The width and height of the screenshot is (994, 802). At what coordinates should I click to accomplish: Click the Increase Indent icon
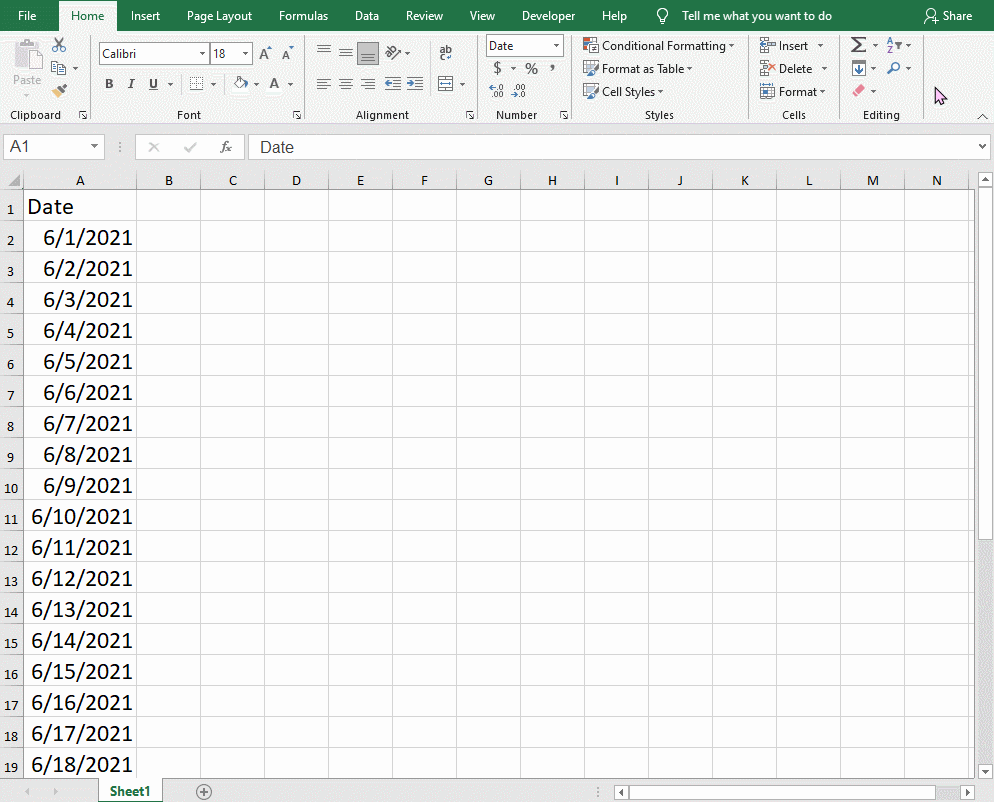coord(415,84)
